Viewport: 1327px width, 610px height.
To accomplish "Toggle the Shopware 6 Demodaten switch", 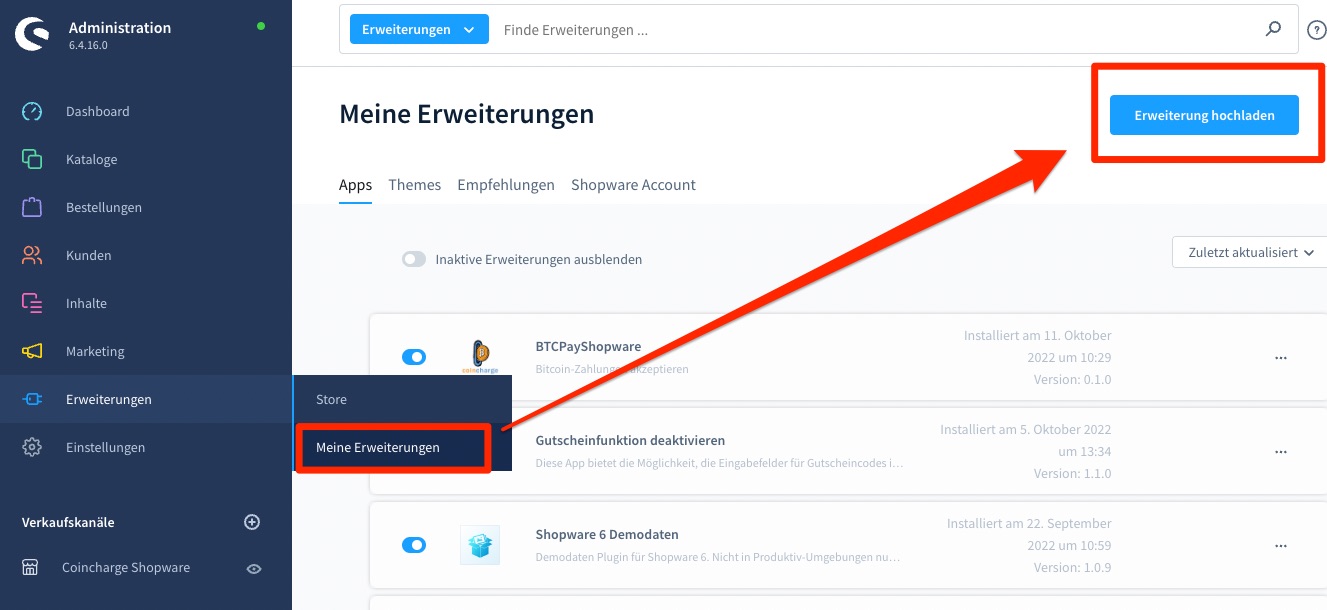I will click(414, 545).
